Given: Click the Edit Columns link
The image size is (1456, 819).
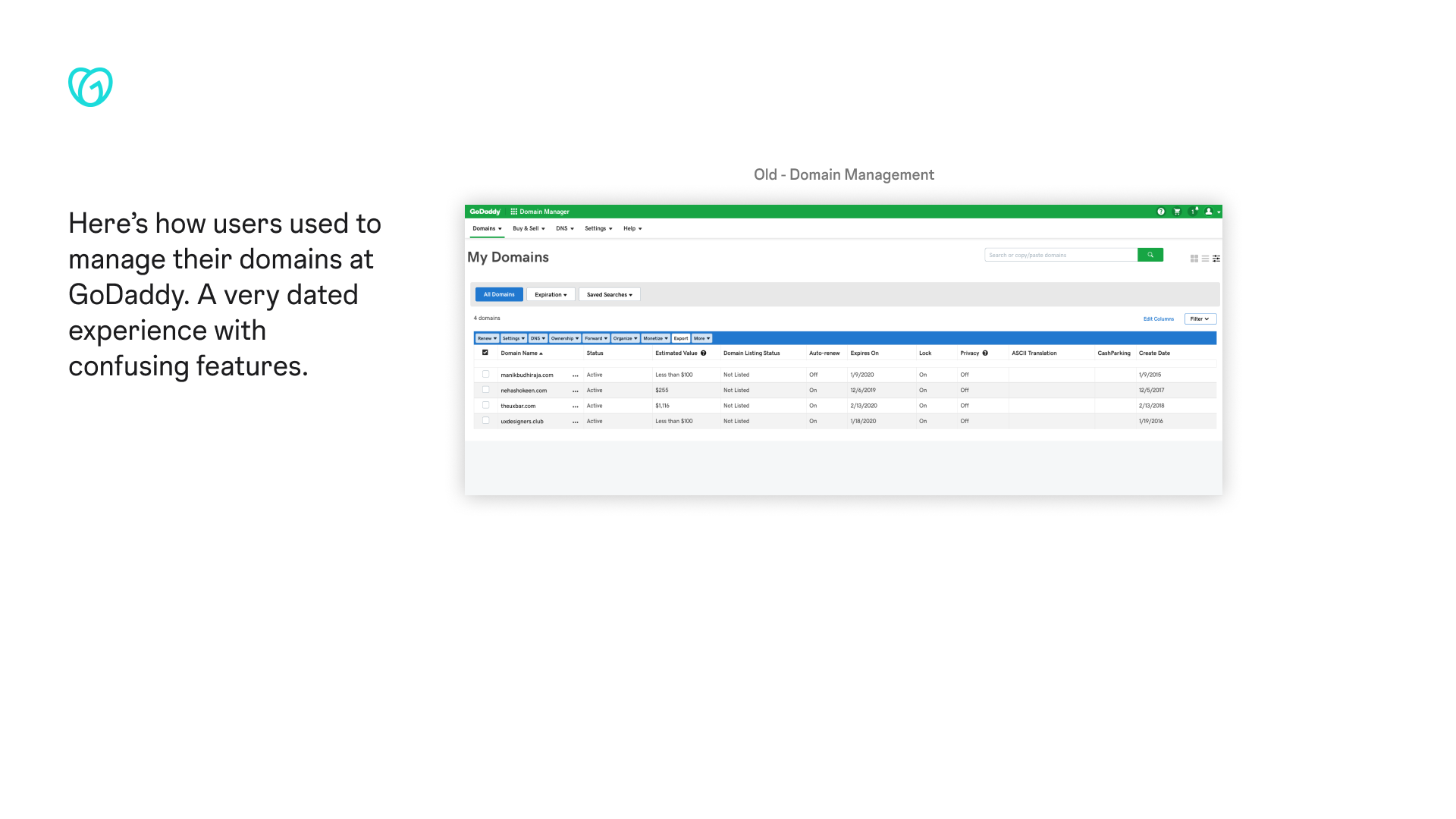Looking at the screenshot, I should pyautogui.click(x=1158, y=319).
